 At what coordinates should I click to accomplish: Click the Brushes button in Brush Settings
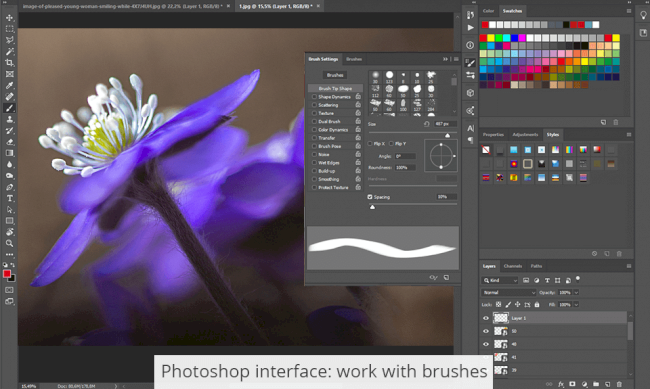click(x=335, y=75)
